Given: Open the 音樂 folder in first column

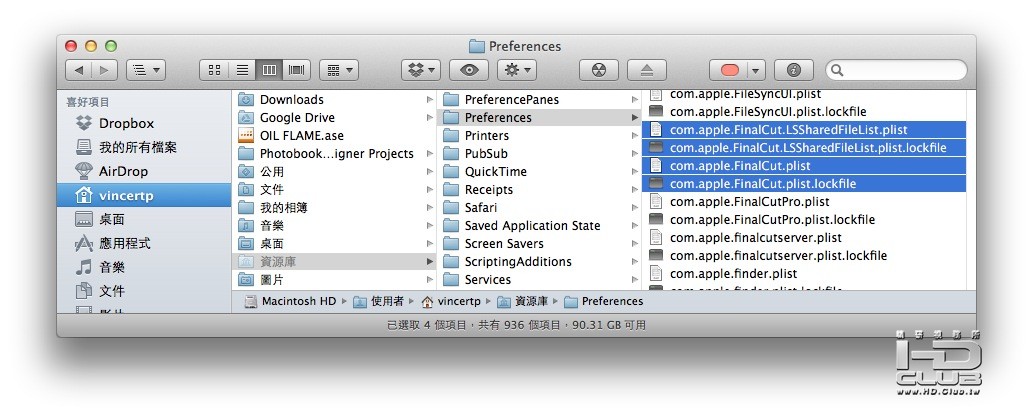Looking at the screenshot, I should [x=335, y=225].
